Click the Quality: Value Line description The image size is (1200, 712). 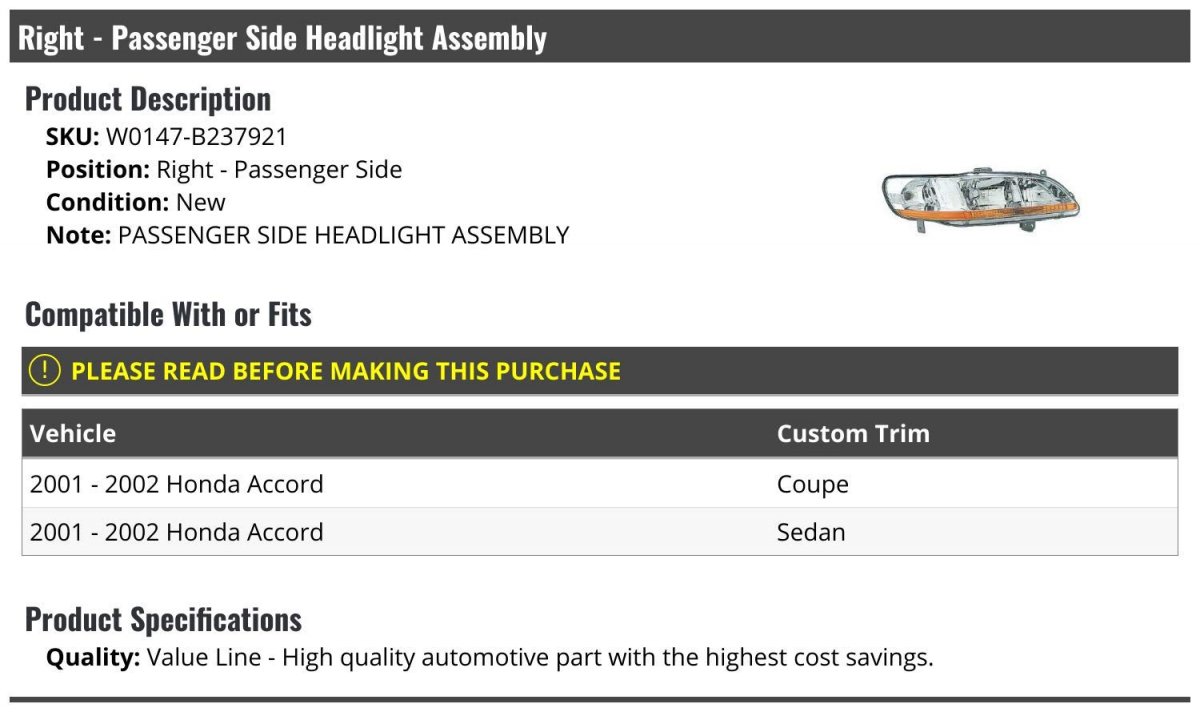click(490, 658)
